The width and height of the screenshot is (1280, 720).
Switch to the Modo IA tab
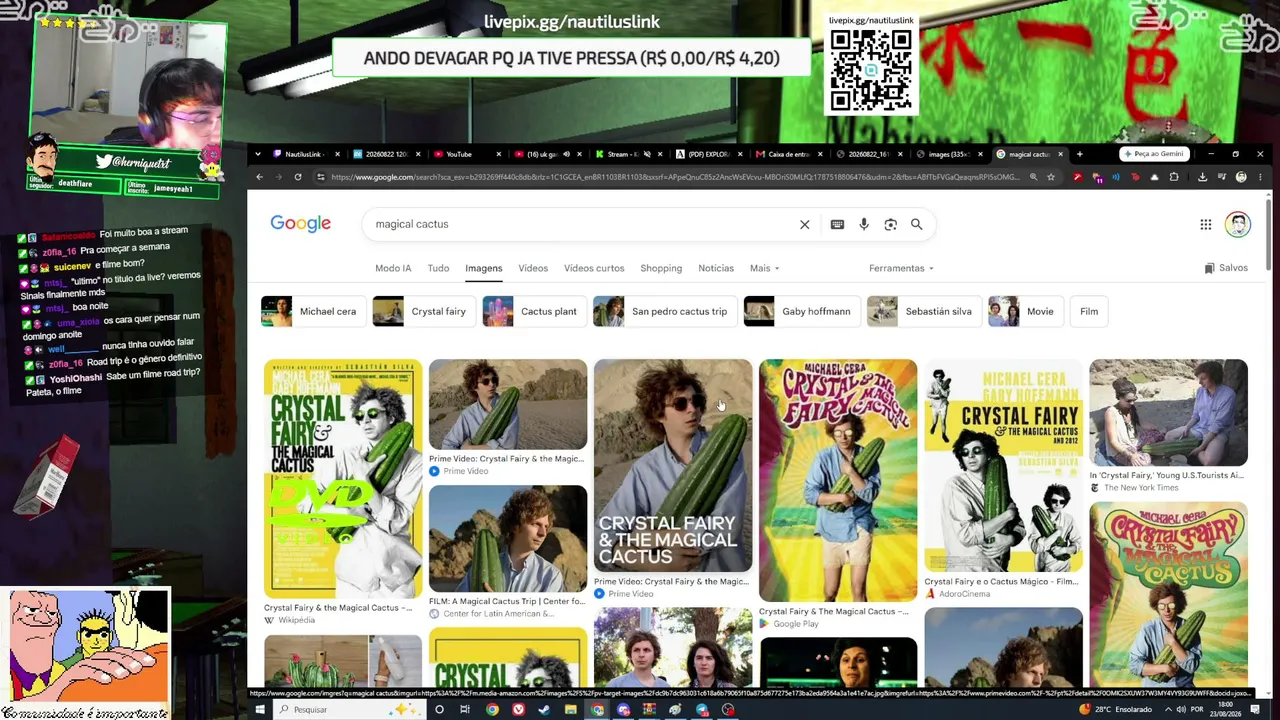pos(393,268)
